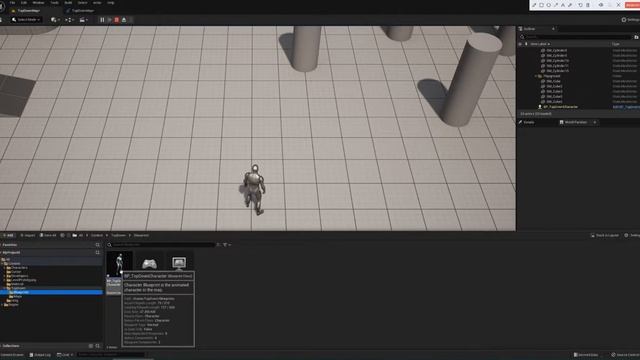Open the Select Mode dropdown
Viewport: 640px width, 360px height.
click(x=26, y=20)
